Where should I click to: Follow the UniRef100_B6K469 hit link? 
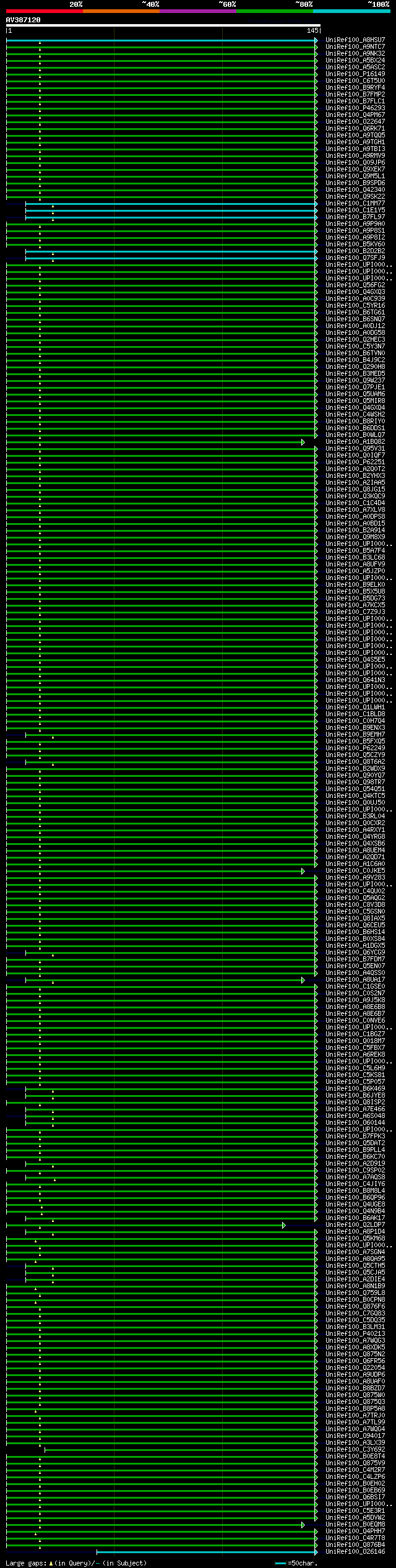355,1089
